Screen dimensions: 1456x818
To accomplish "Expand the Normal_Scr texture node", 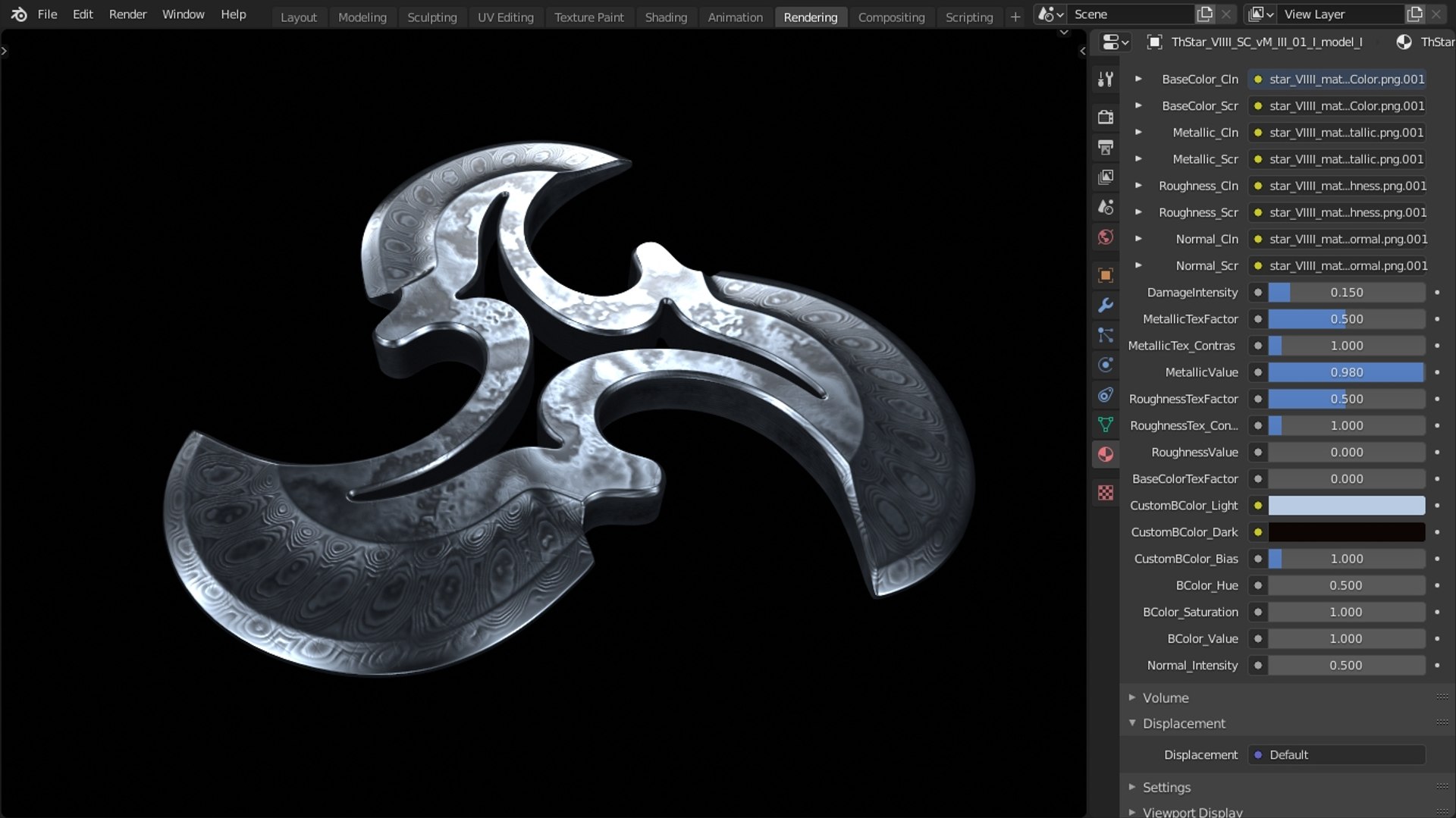I will pyautogui.click(x=1138, y=265).
